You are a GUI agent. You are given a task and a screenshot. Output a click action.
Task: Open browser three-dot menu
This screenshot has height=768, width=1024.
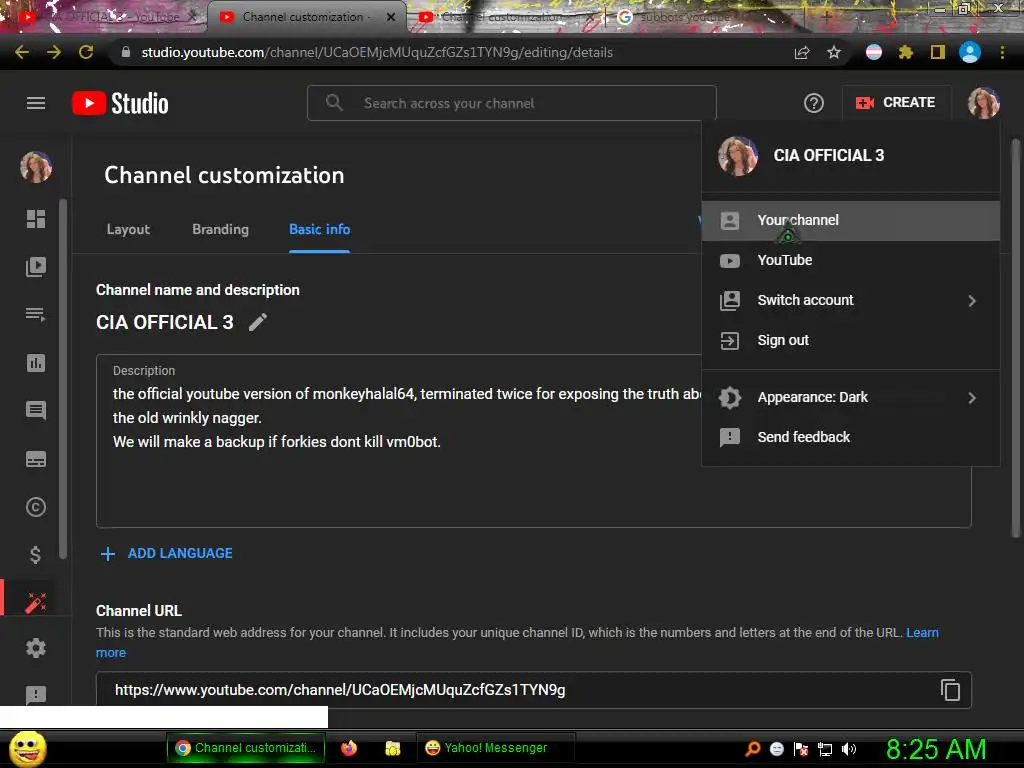click(1002, 52)
